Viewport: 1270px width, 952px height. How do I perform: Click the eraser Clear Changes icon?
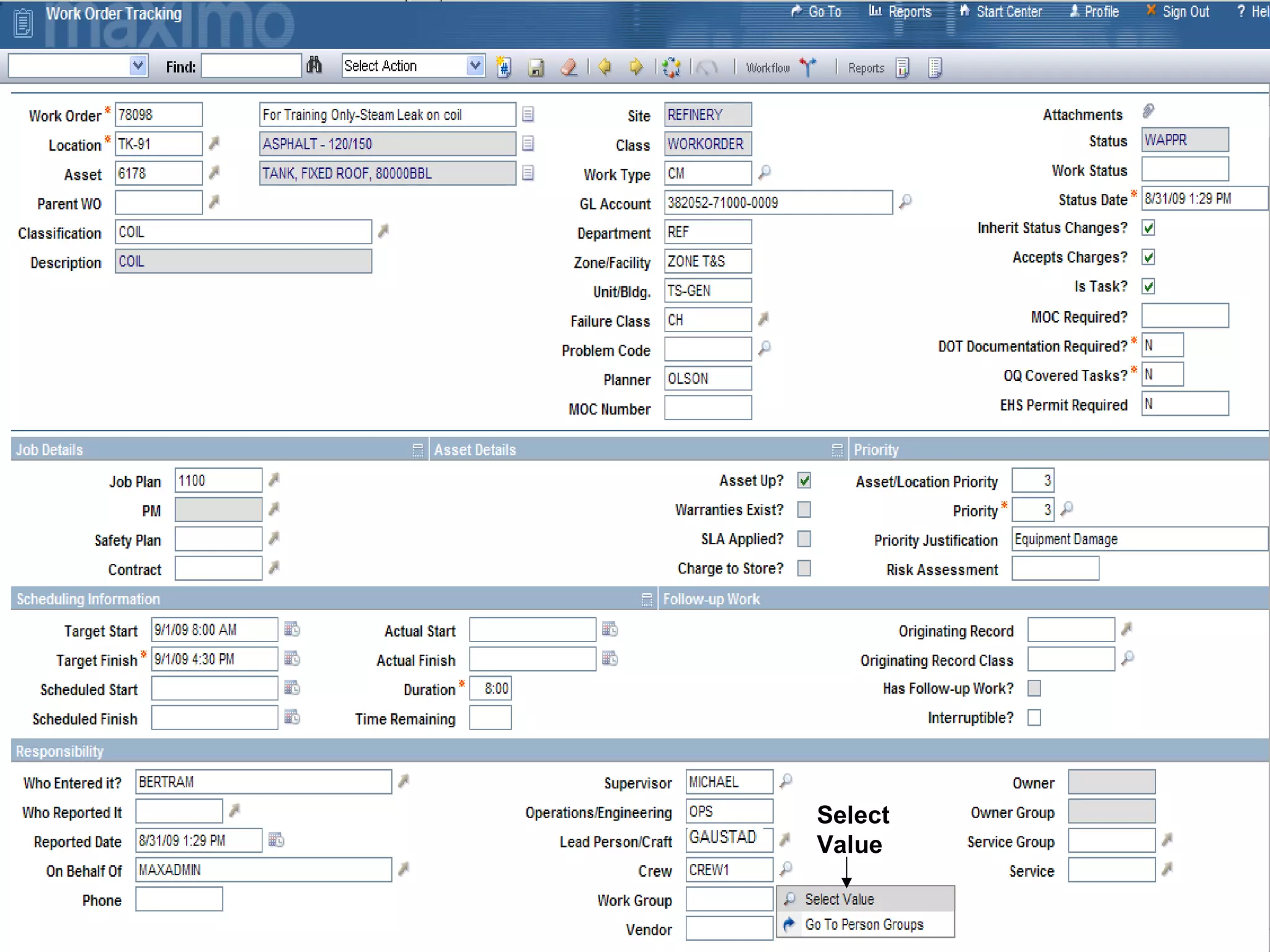(x=569, y=67)
